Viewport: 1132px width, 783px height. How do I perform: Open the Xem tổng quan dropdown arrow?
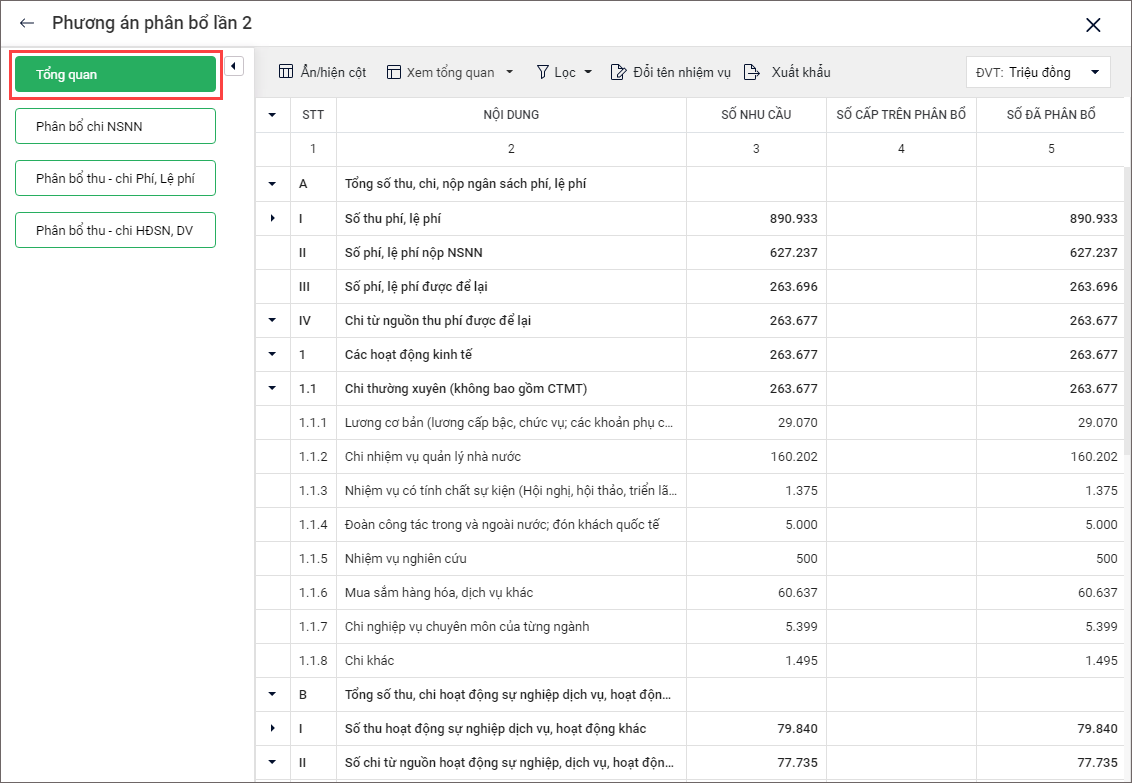coord(509,72)
